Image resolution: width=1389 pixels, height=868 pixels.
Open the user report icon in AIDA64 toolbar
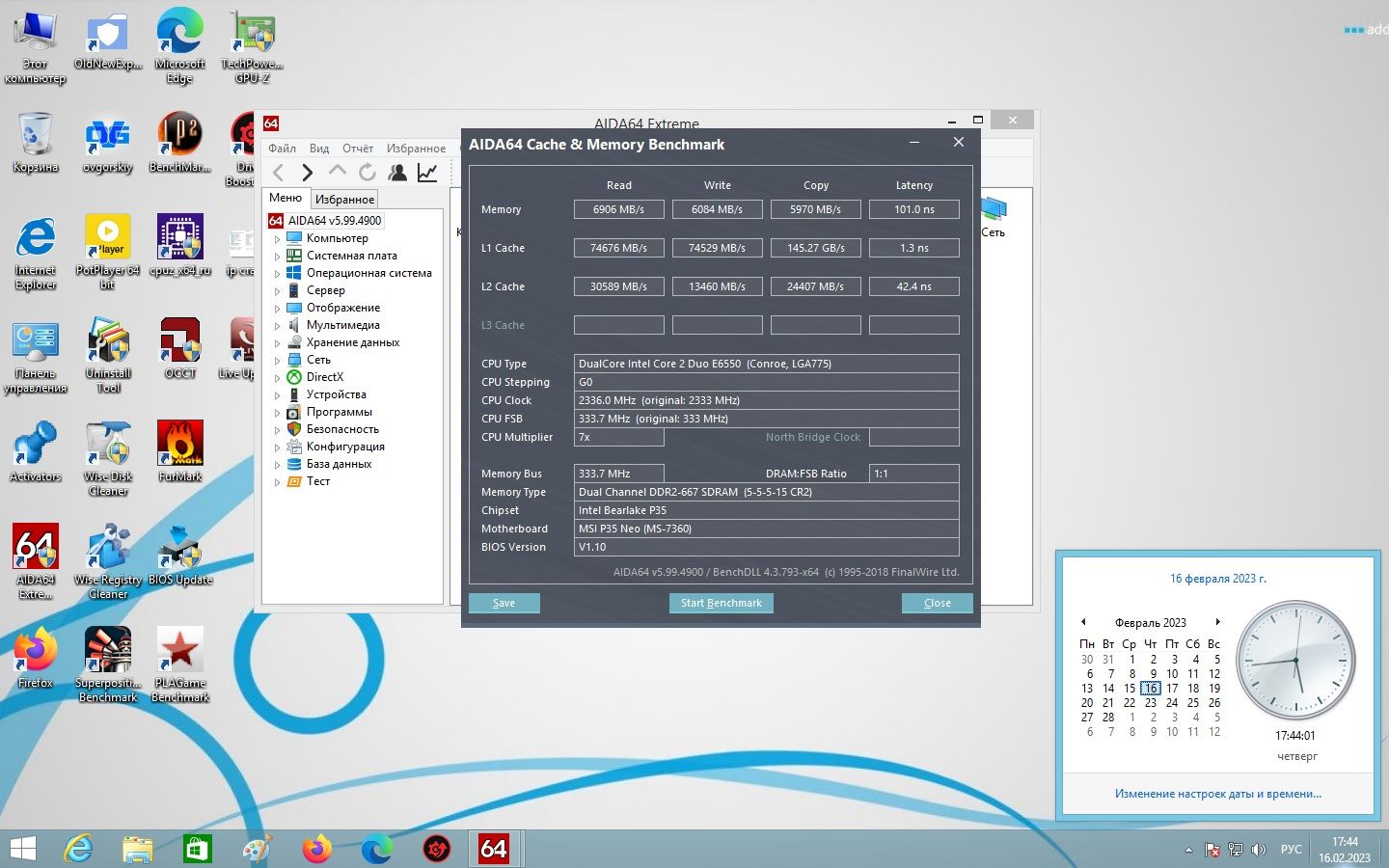[x=397, y=173]
